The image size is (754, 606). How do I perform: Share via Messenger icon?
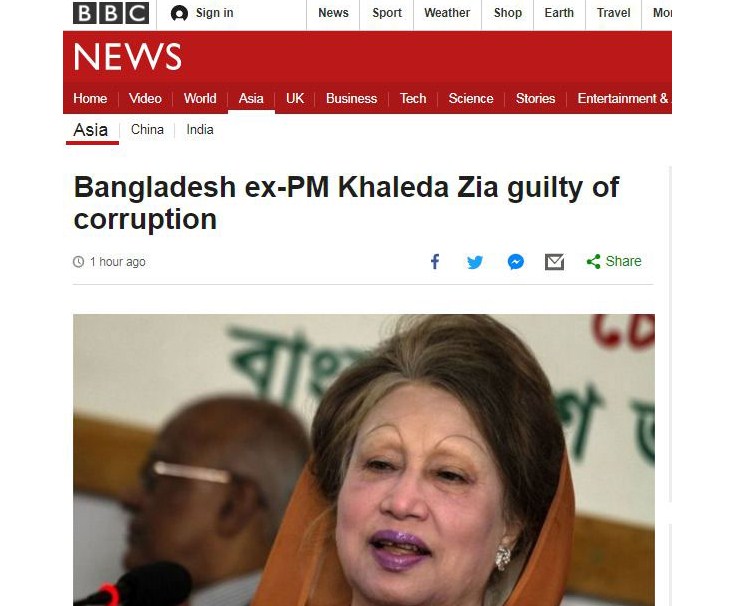coord(515,262)
